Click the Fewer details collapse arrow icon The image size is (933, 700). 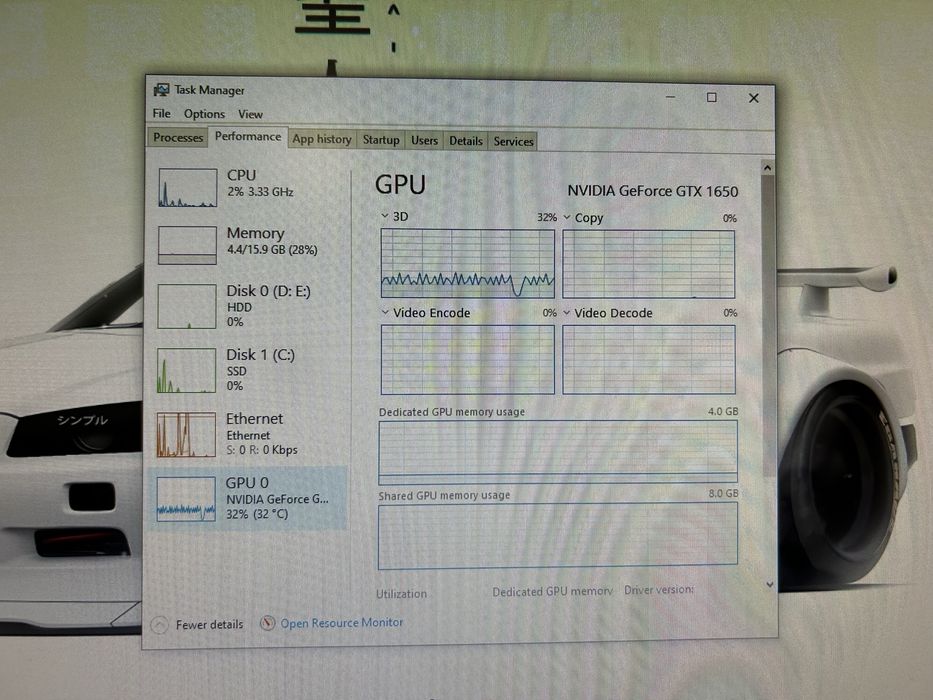pos(159,625)
